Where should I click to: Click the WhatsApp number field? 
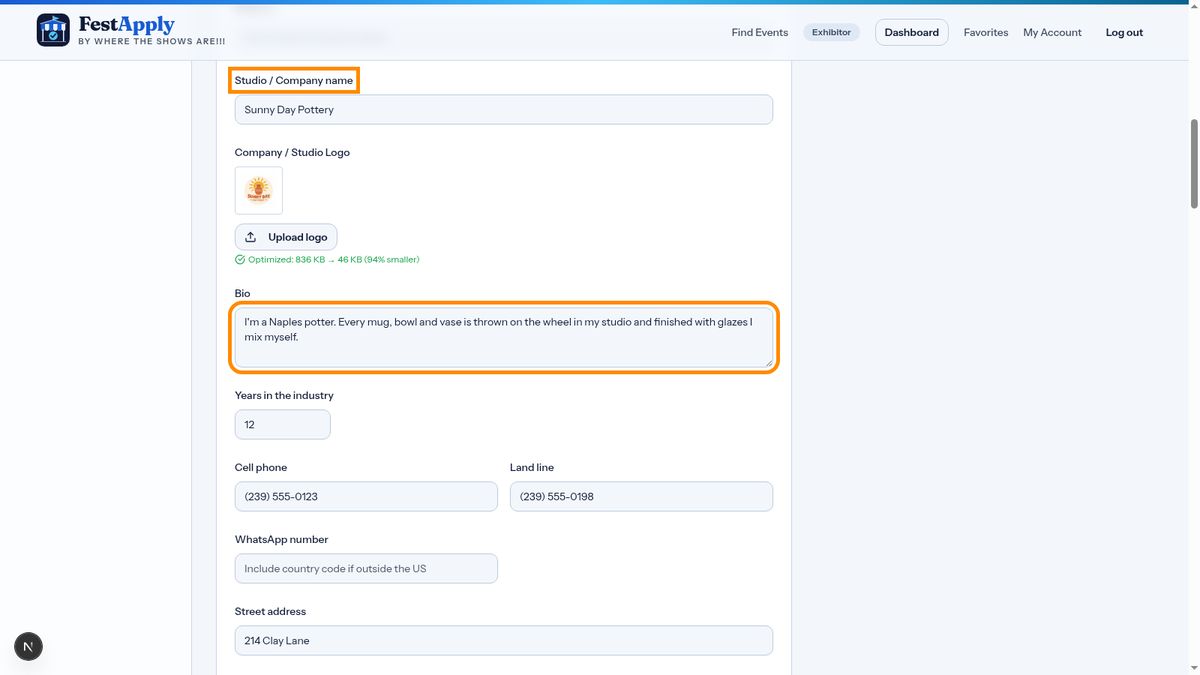(x=366, y=569)
